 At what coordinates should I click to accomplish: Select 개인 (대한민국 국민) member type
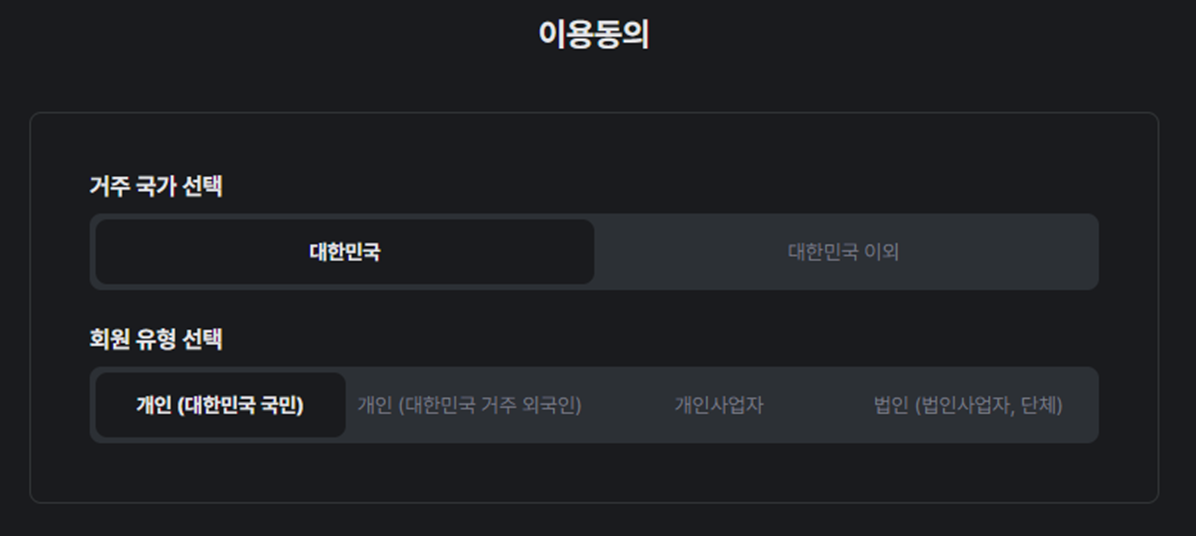[x=220, y=405]
